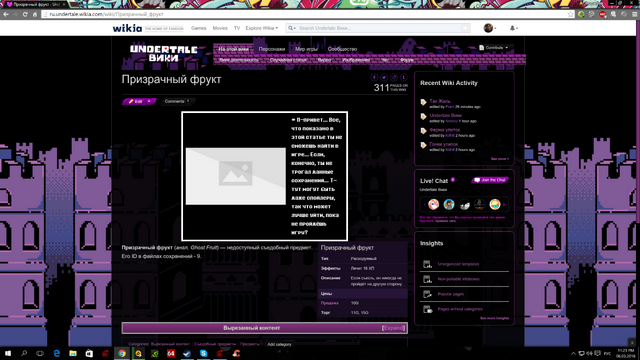Viewport: 640px width, 360px height.
Task: Click the Search Undertale Вики field
Action: (380, 28)
